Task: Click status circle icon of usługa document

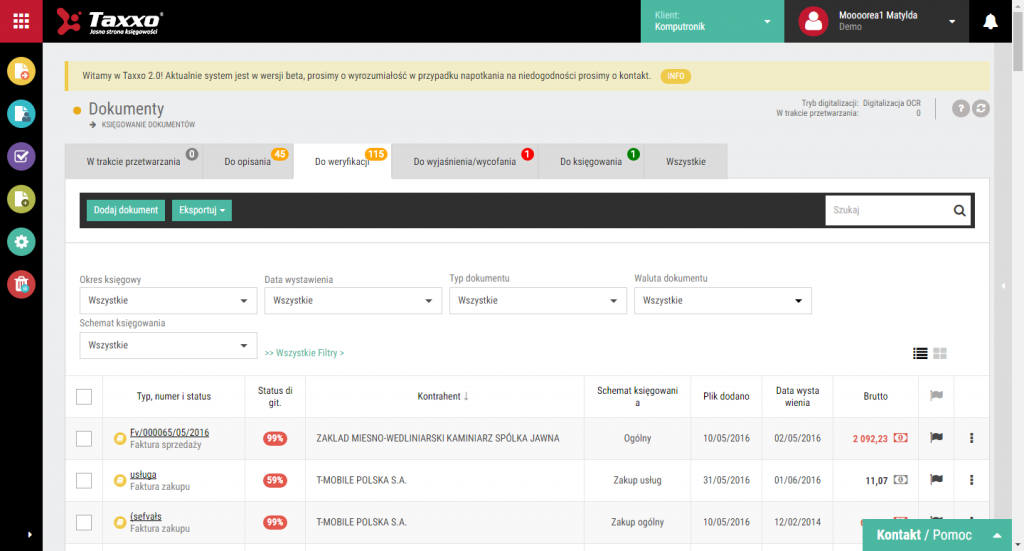Action: [120, 480]
